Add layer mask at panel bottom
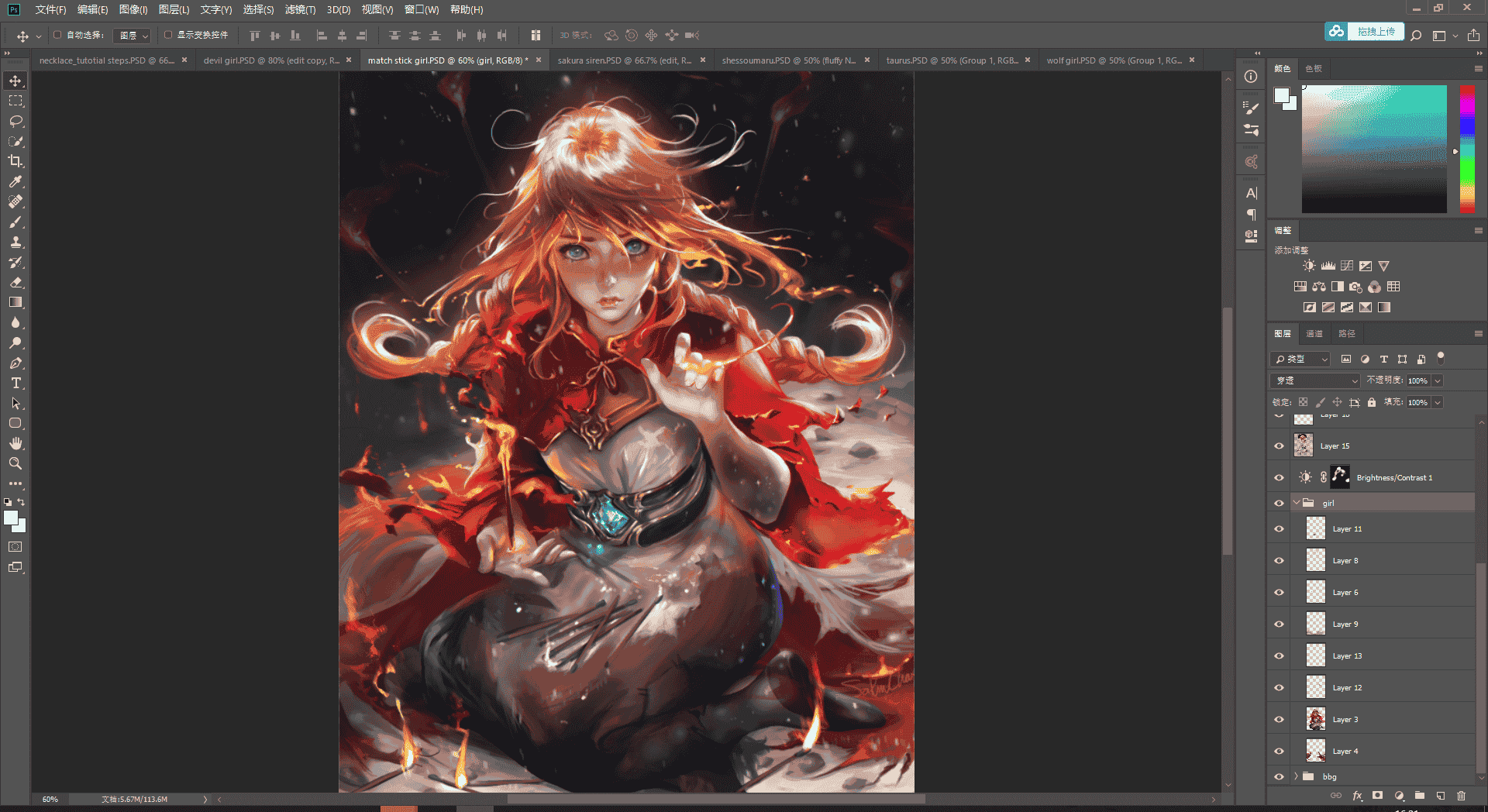1488x812 pixels. pyautogui.click(x=1377, y=796)
